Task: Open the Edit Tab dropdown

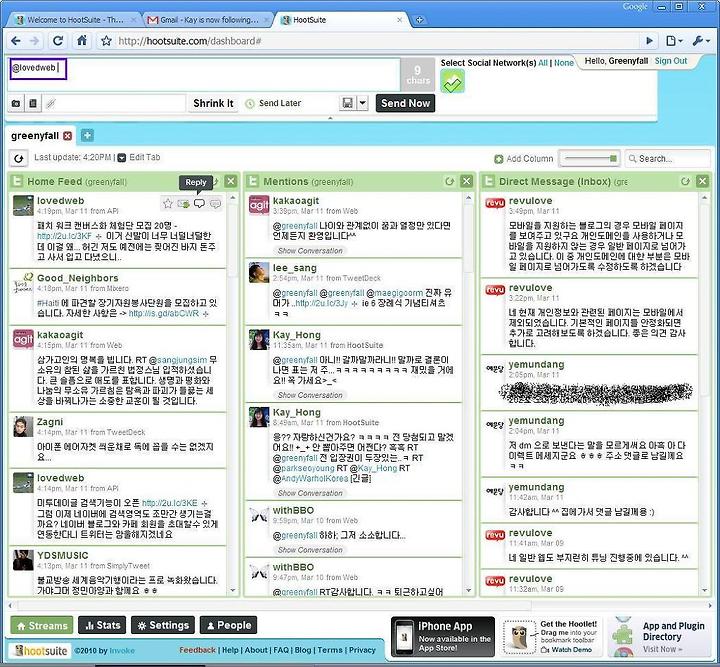Action: pyautogui.click(x=139, y=157)
